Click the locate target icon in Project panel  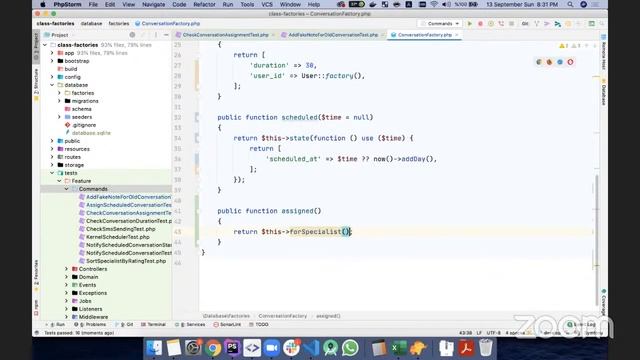click(132, 35)
